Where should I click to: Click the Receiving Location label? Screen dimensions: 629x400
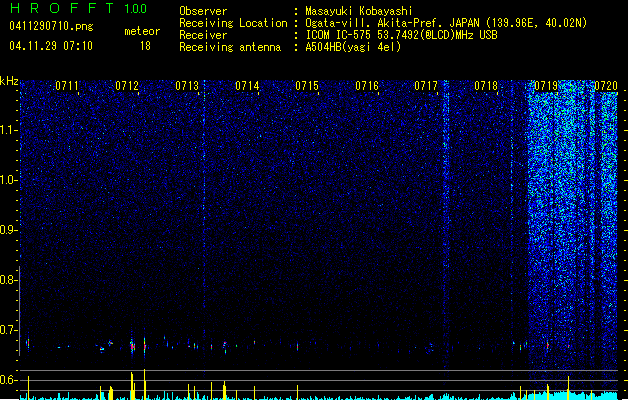[233, 23]
